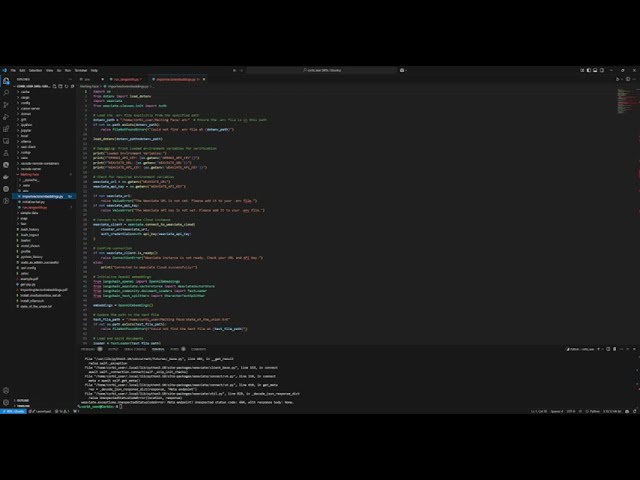Click the command center search box
640x480 pixels.
tap(322, 70)
